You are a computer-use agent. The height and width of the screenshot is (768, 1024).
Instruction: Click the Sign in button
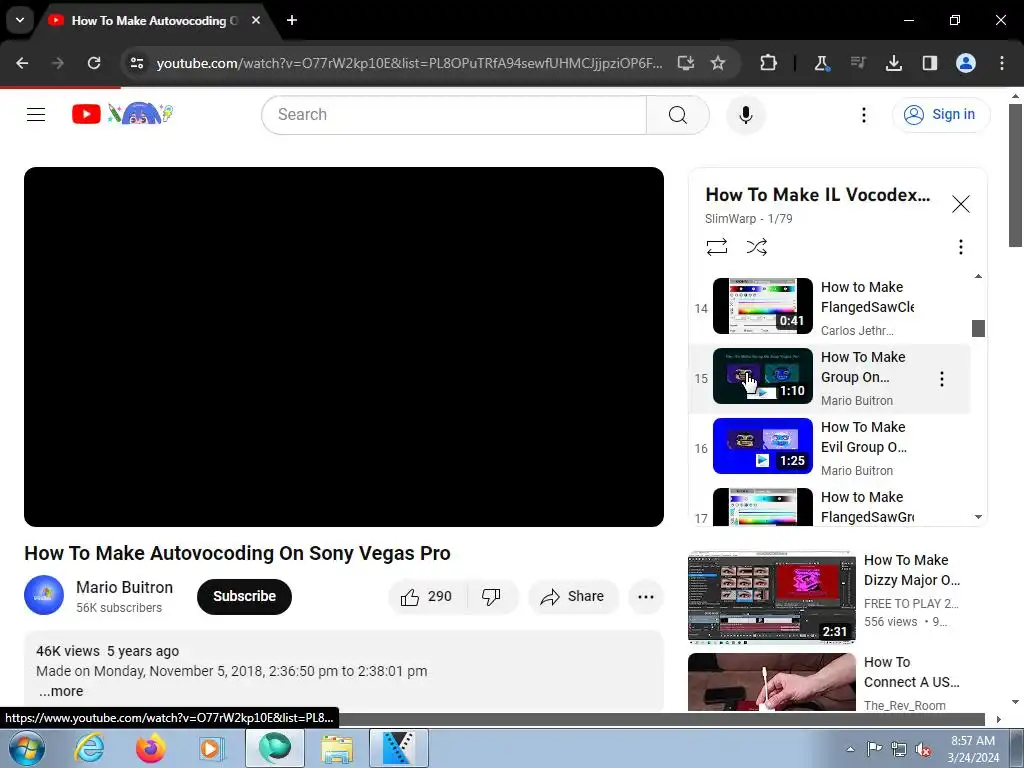pyautogui.click(x=941, y=115)
